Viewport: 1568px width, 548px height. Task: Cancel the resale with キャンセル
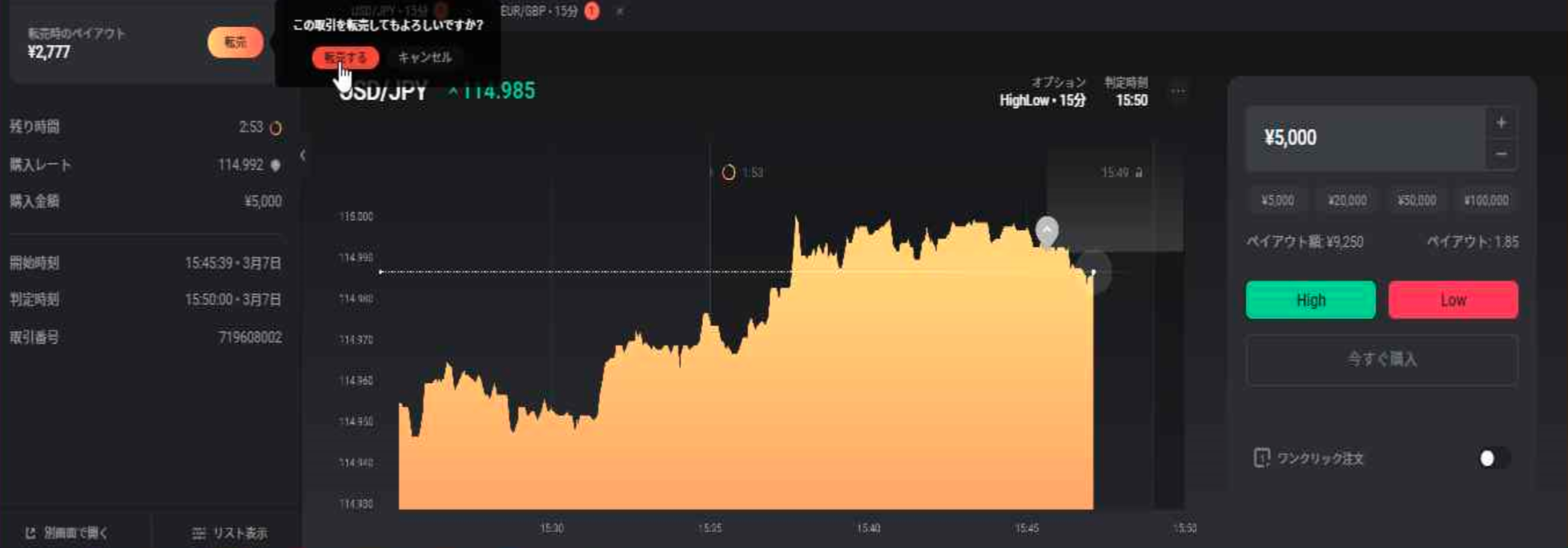click(x=424, y=58)
